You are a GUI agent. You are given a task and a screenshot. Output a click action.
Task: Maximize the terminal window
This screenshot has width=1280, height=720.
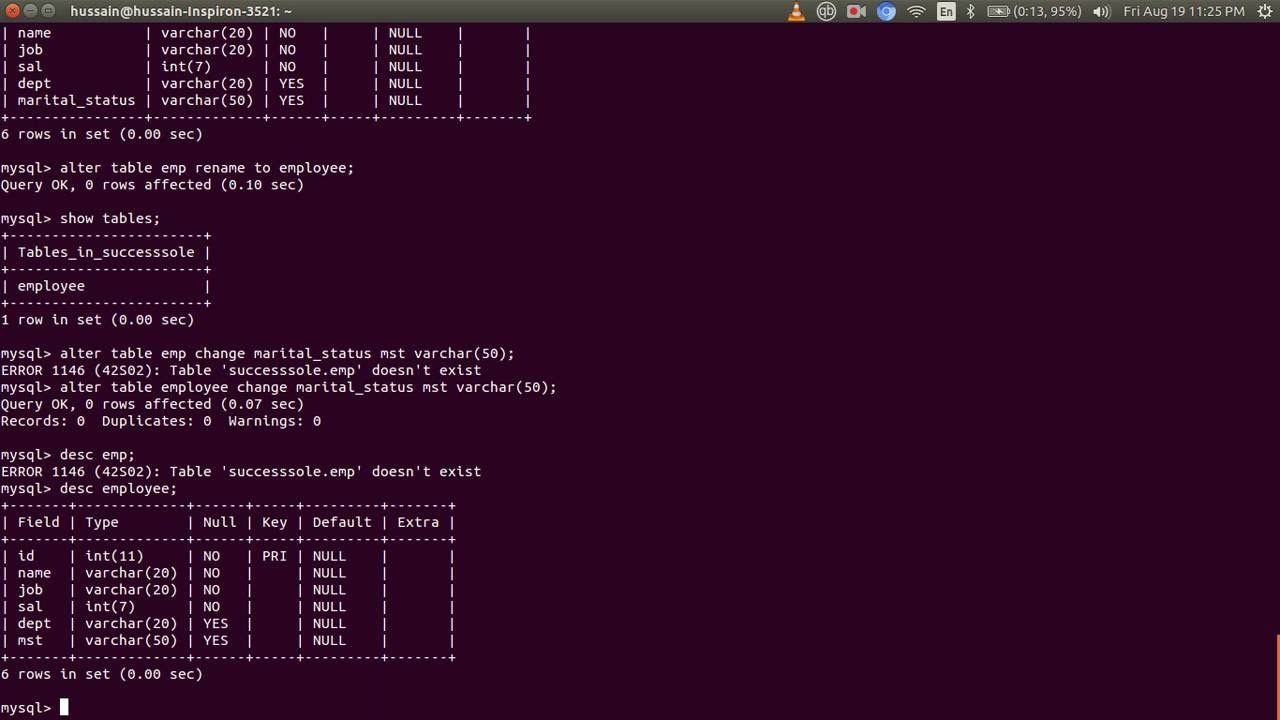[x=49, y=11]
